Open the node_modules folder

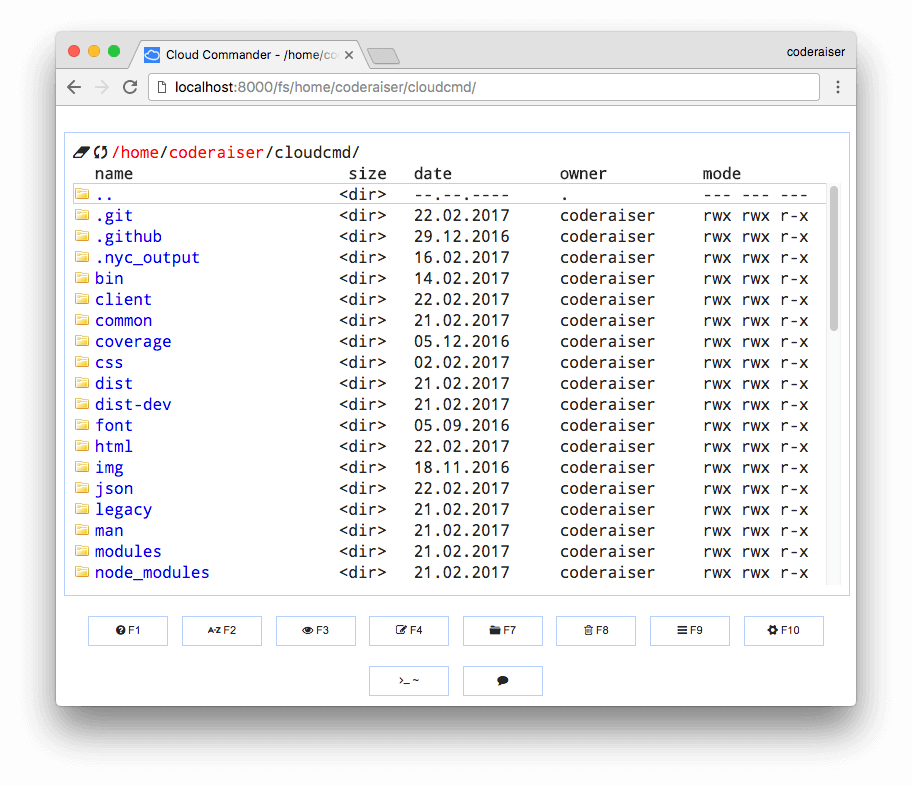(152, 573)
